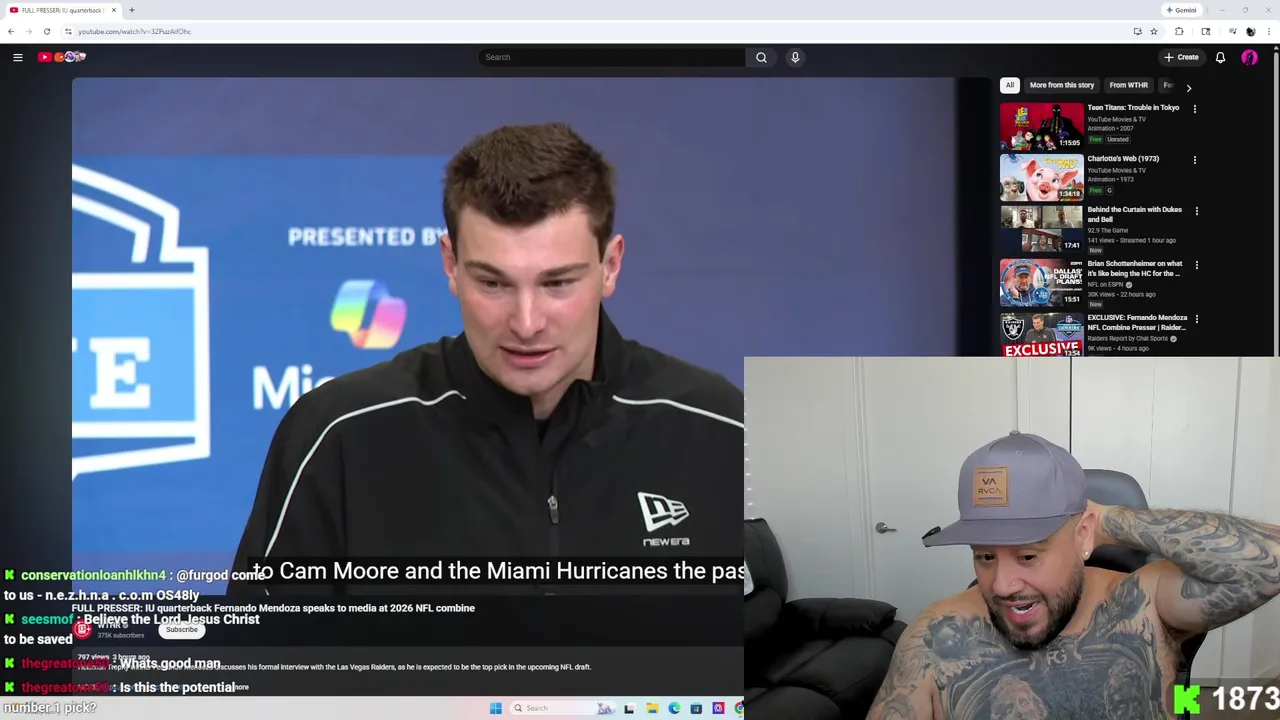The image size is (1280, 720).
Task: Click Raiders Report by Chat Sports name
Action: 1127,338
